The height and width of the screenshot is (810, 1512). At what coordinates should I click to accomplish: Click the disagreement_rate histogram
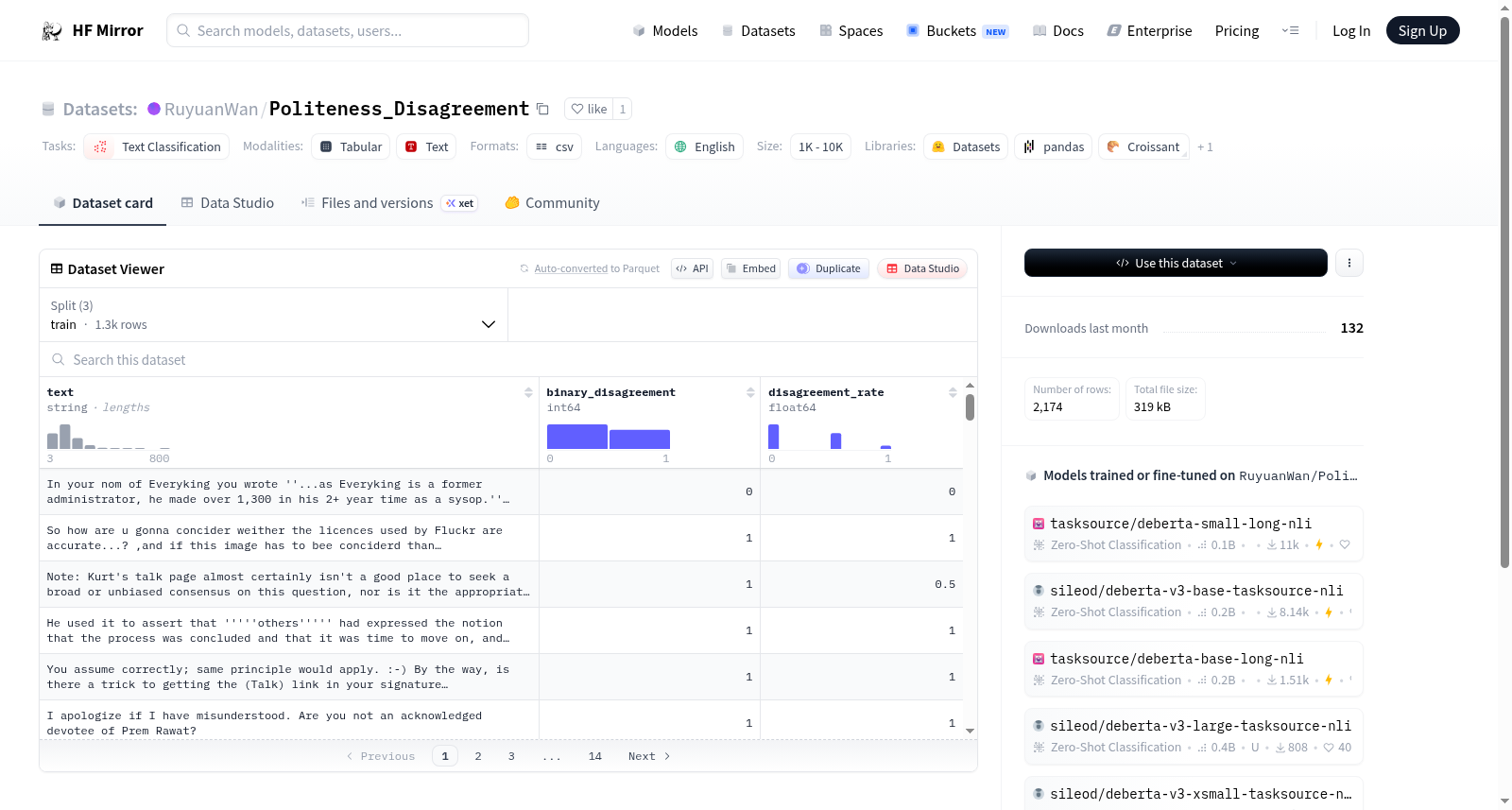[830, 437]
